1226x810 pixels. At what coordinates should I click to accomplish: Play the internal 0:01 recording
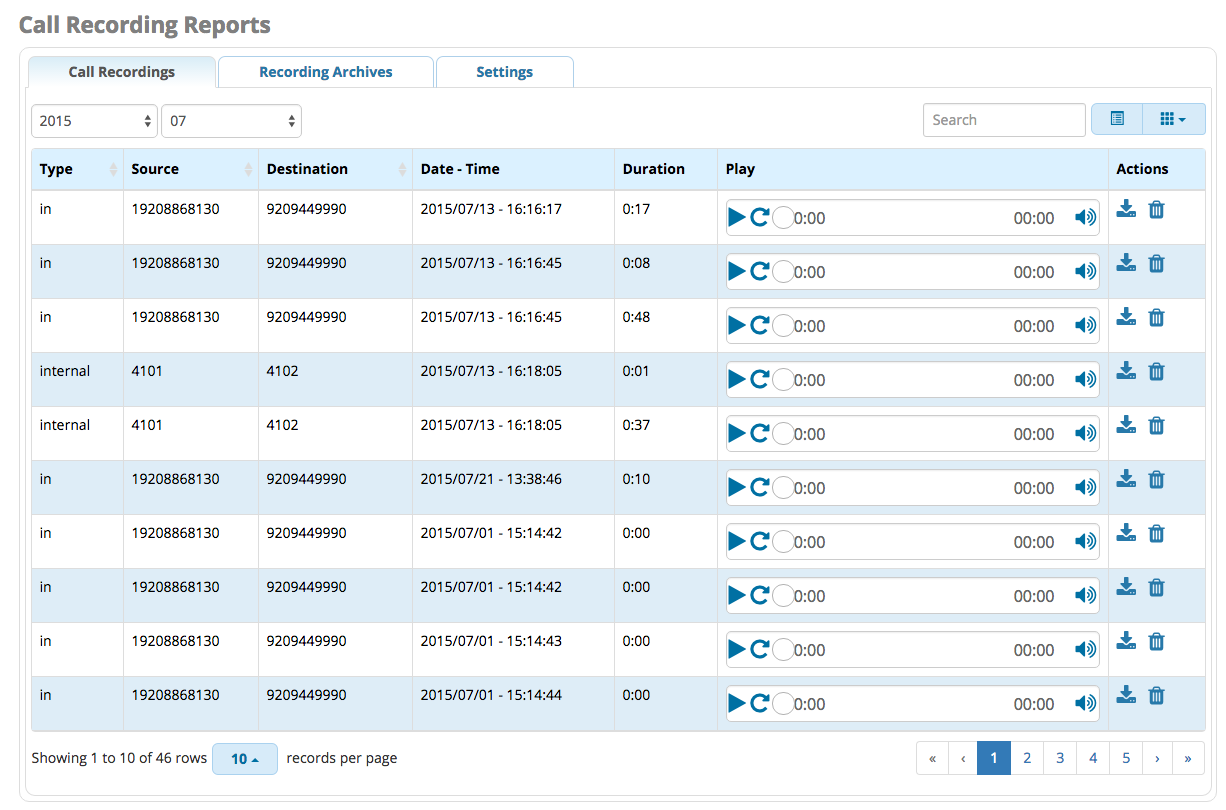click(737, 379)
